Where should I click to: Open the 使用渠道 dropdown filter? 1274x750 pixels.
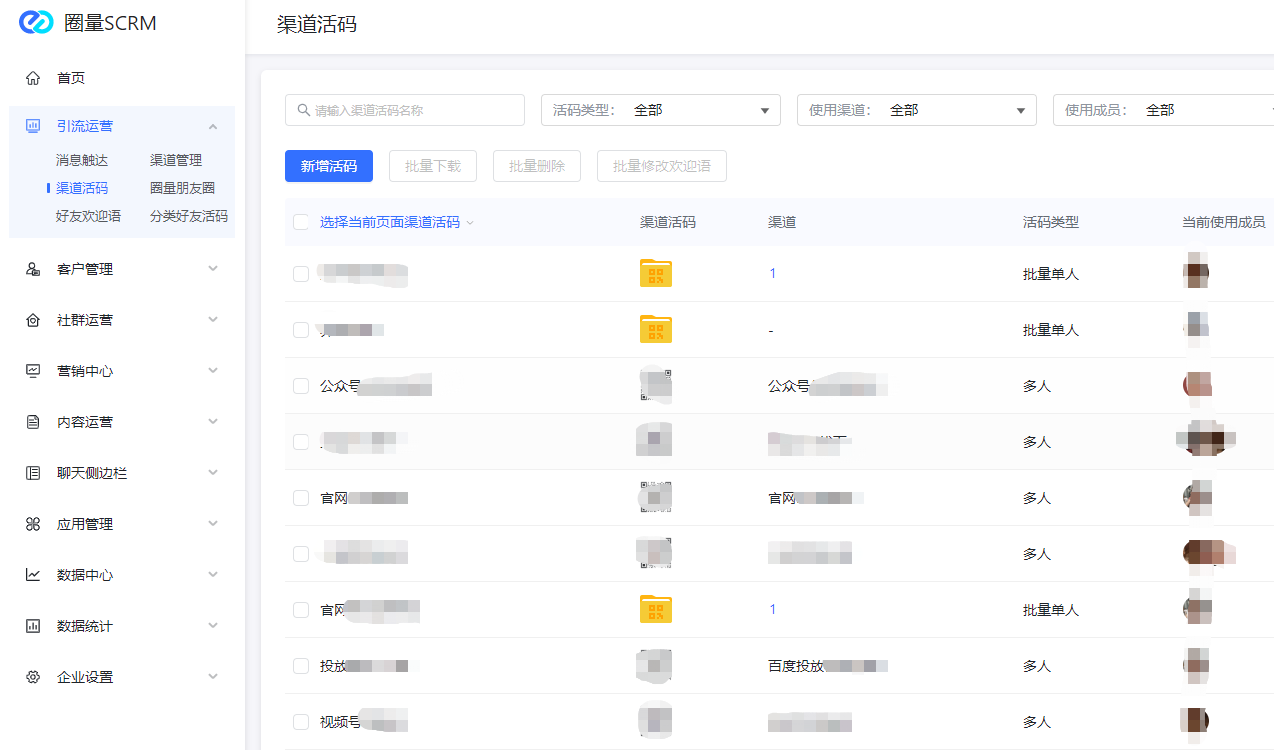pyautogui.click(x=916, y=110)
